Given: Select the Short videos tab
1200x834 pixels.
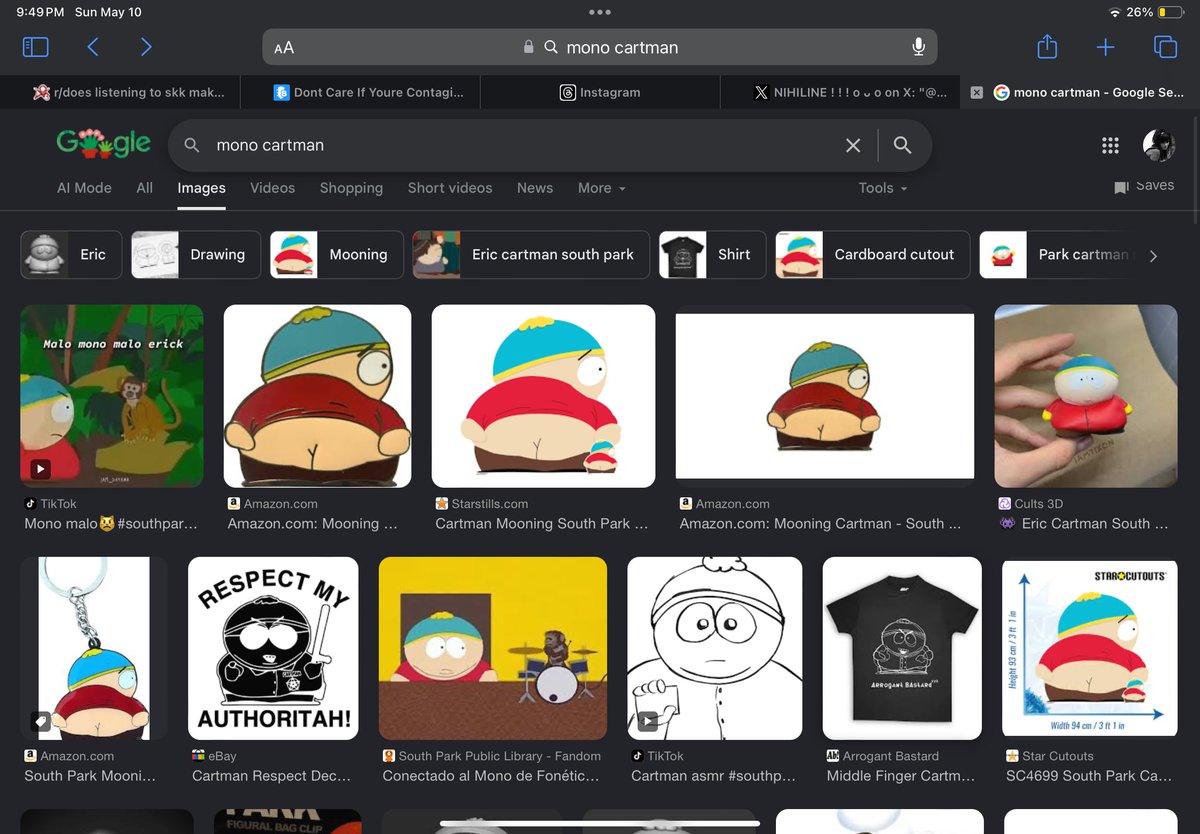Looking at the screenshot, I should [450, 188].
